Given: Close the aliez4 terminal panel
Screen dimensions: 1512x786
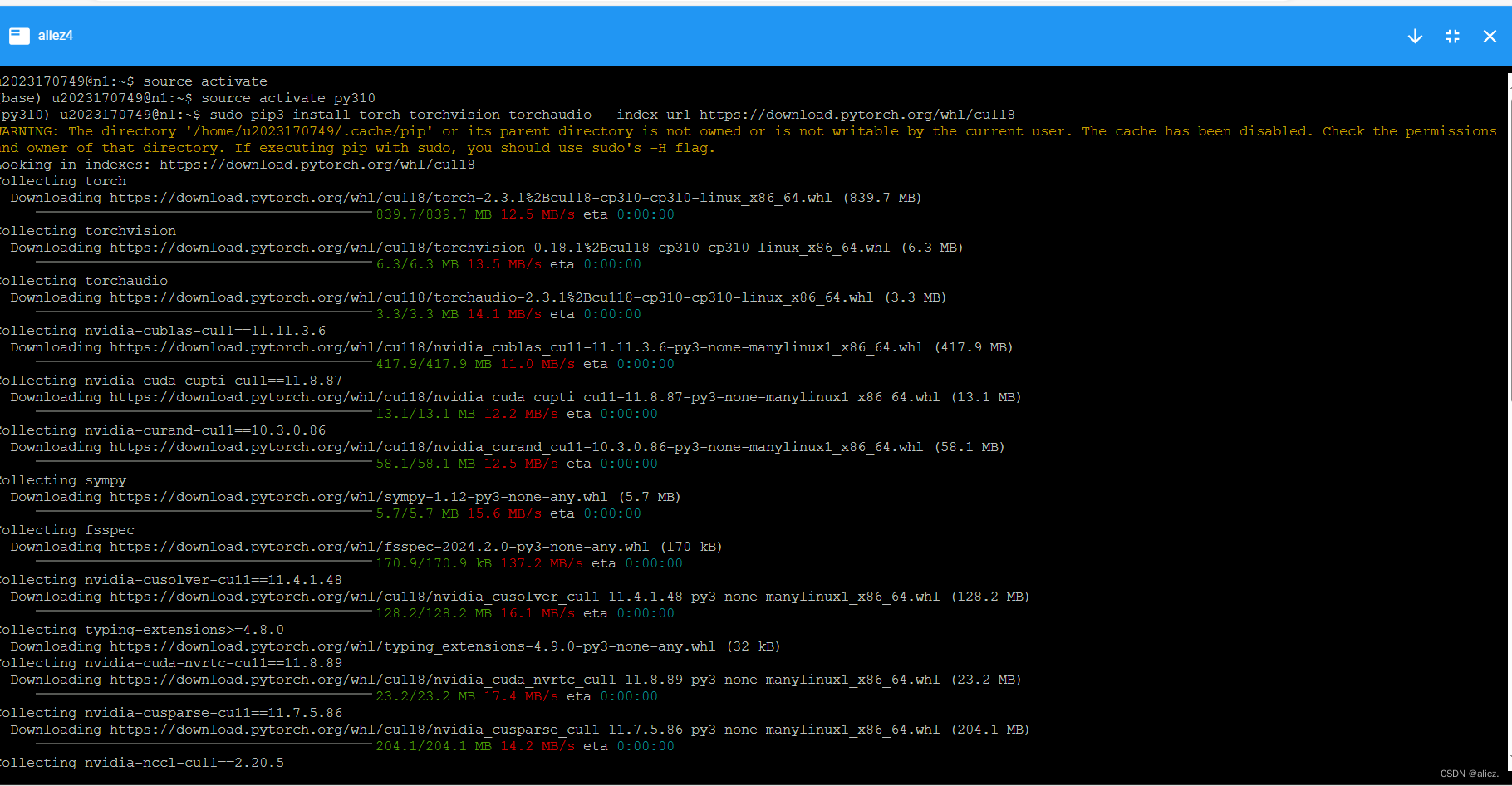Looking at the screenshot, I should pos(1490,37).
